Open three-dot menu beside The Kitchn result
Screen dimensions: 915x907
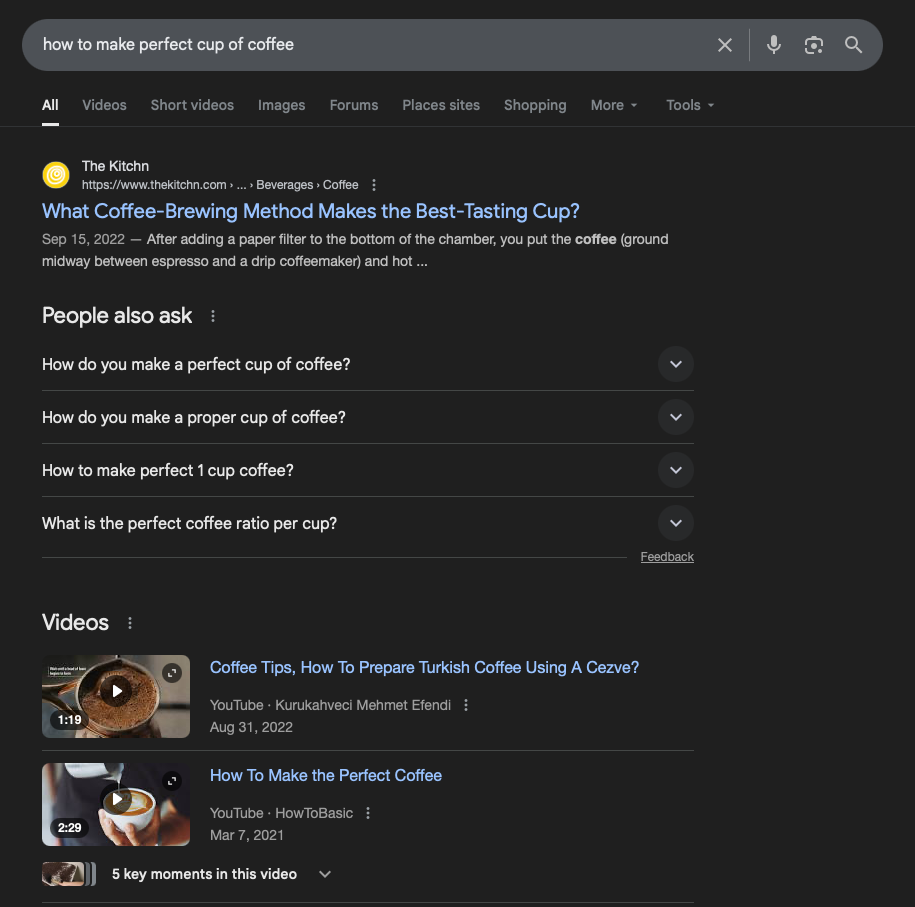(374, 185)
